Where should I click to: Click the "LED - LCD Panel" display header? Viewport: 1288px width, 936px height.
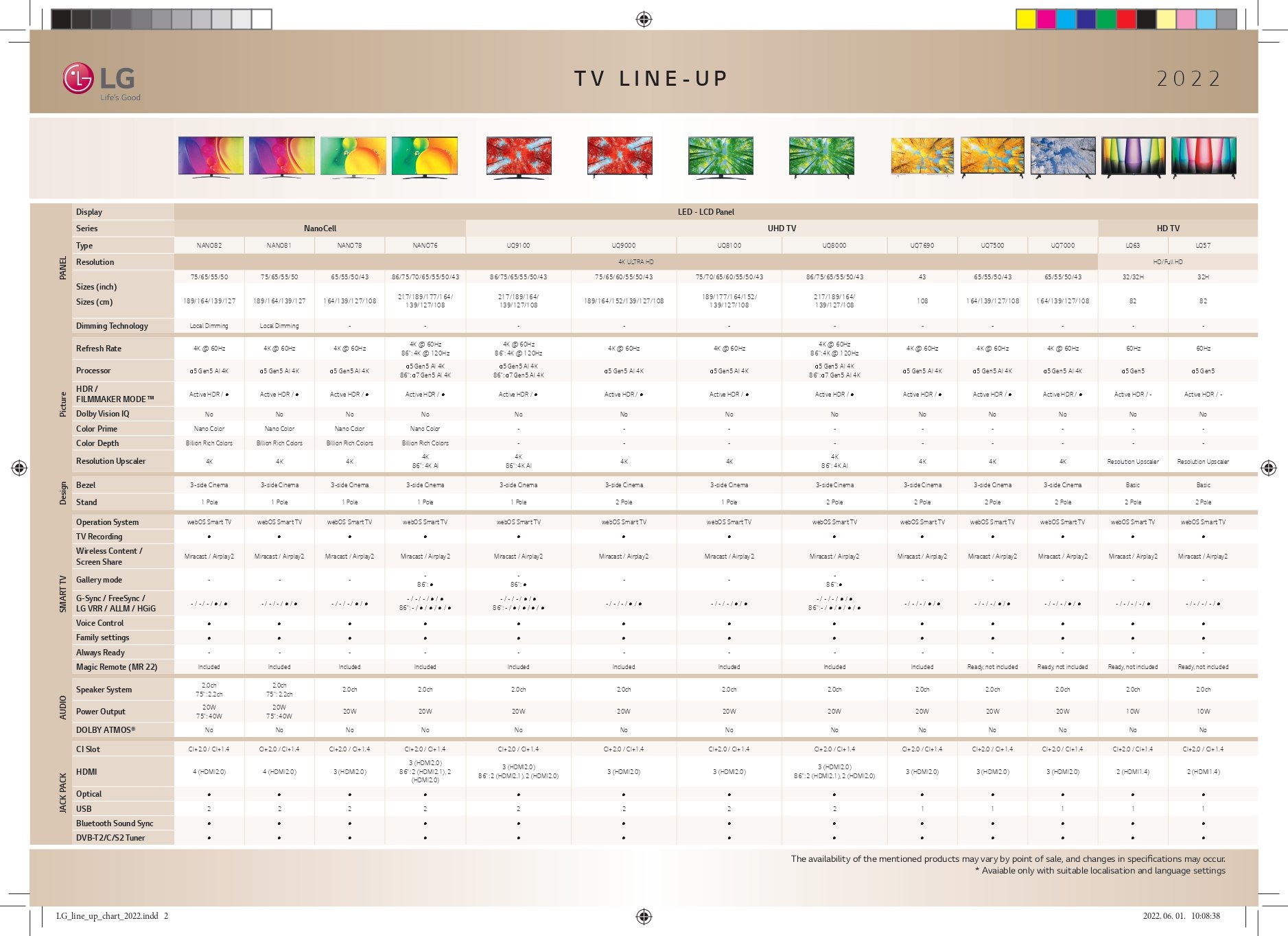point(706,212)
